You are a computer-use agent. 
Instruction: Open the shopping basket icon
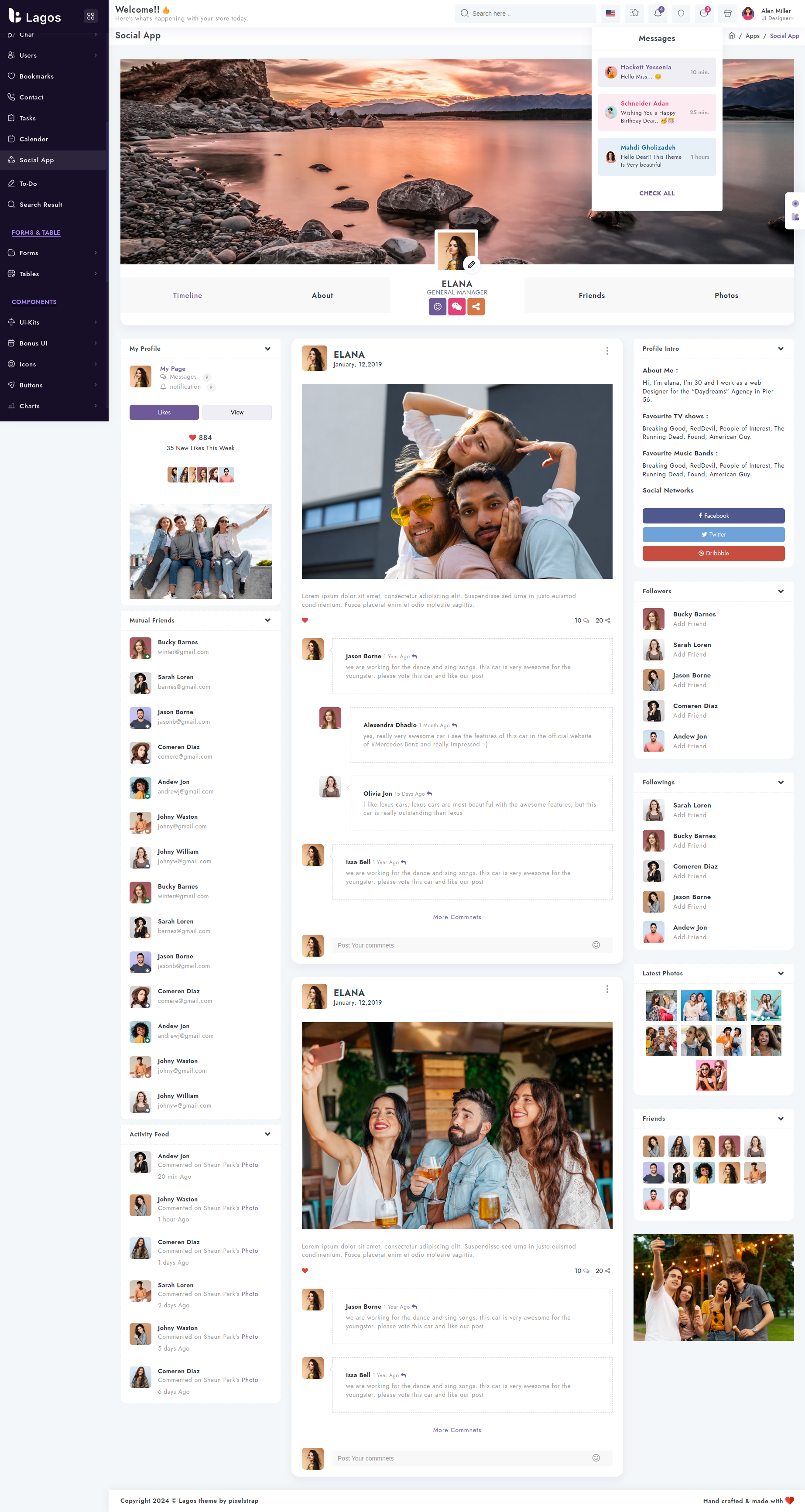(727, 13)
